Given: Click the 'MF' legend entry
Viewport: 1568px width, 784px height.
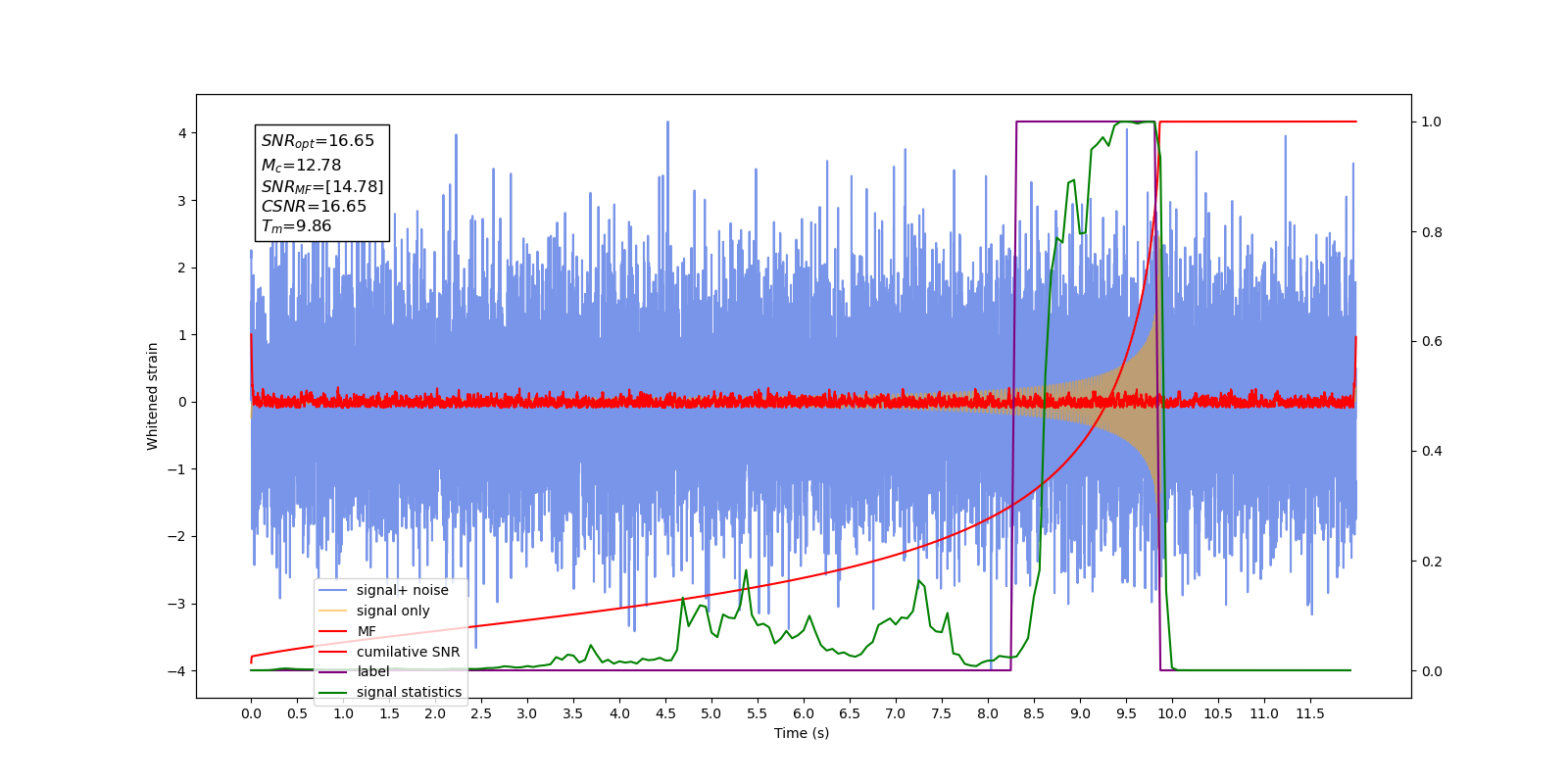Looking at the screenshot, I should 366,631.
